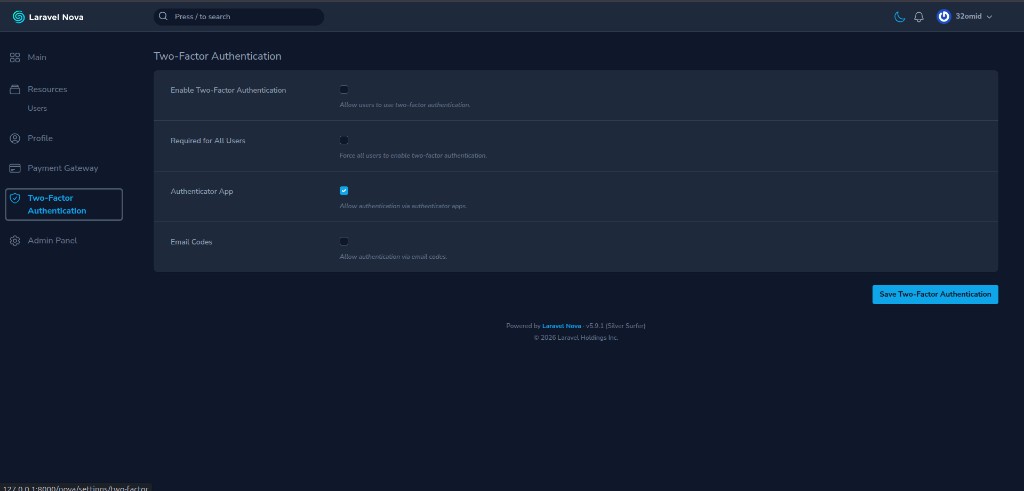Click Save Two-Factor Authentication button
The height and width of the screenshot is (491, 1024).
[x=935, y=294]
